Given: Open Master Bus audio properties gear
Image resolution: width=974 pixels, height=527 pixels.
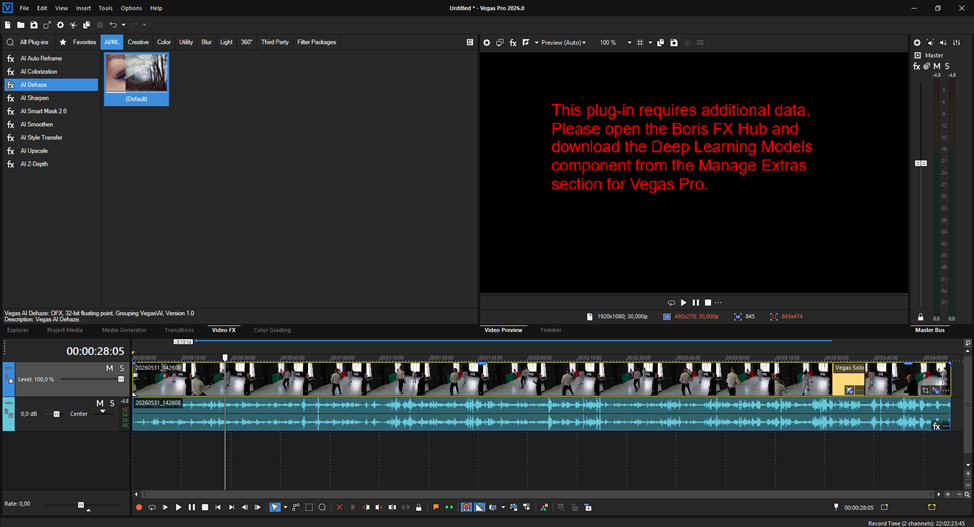Looking at the screenshot, I should [917, 43].
